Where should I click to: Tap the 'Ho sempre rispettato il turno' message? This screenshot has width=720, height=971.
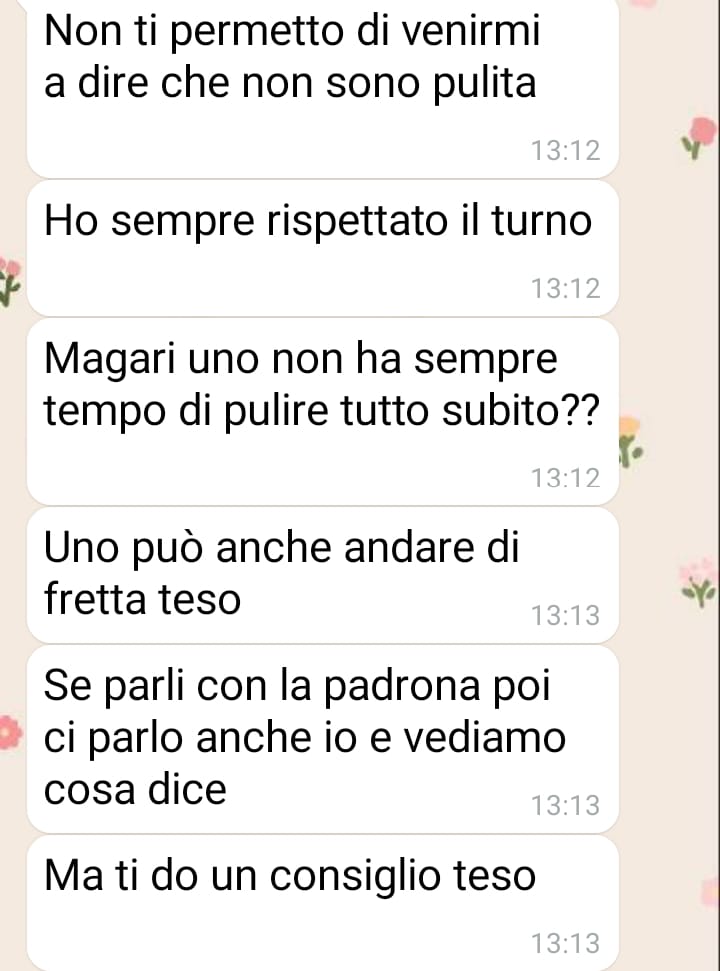coord(323,249)
